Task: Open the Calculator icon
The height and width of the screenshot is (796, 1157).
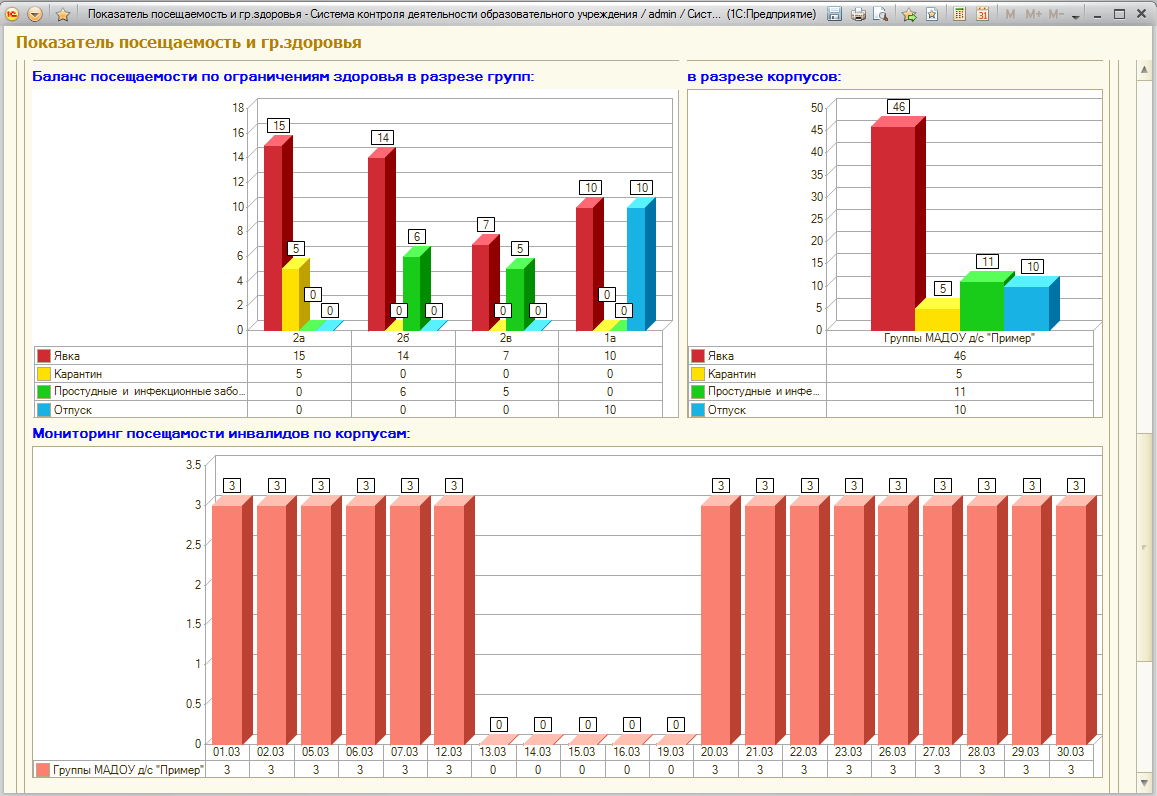Action: [959, 14]
